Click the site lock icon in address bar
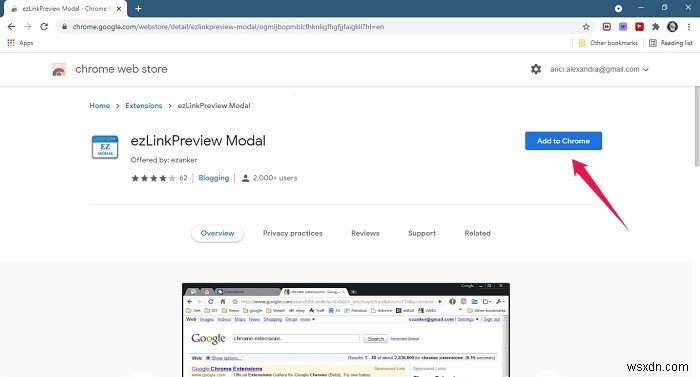This screenshot has height=377, width=700. 64,27
